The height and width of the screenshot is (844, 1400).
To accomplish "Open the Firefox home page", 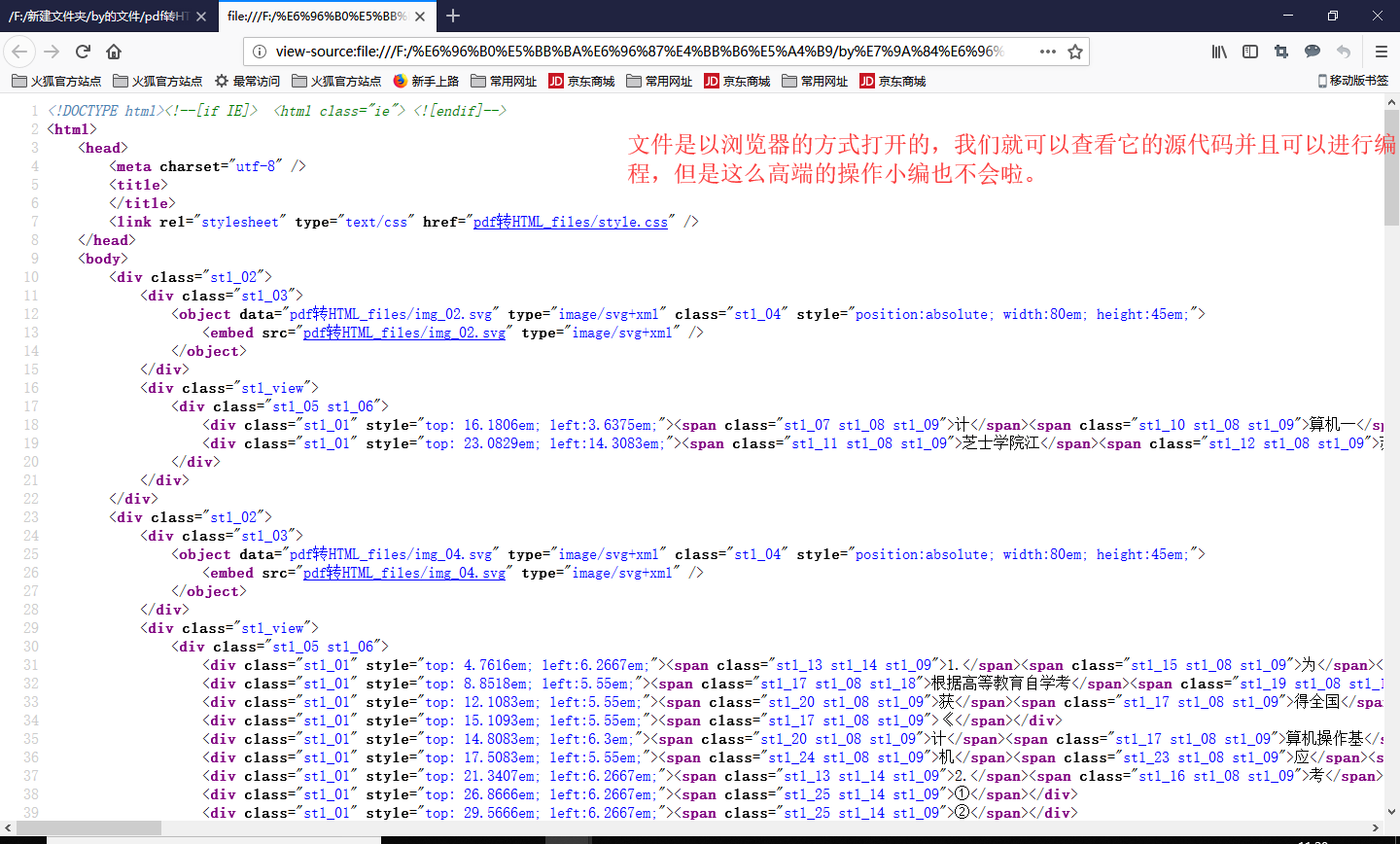I will [x=114, y=52].
